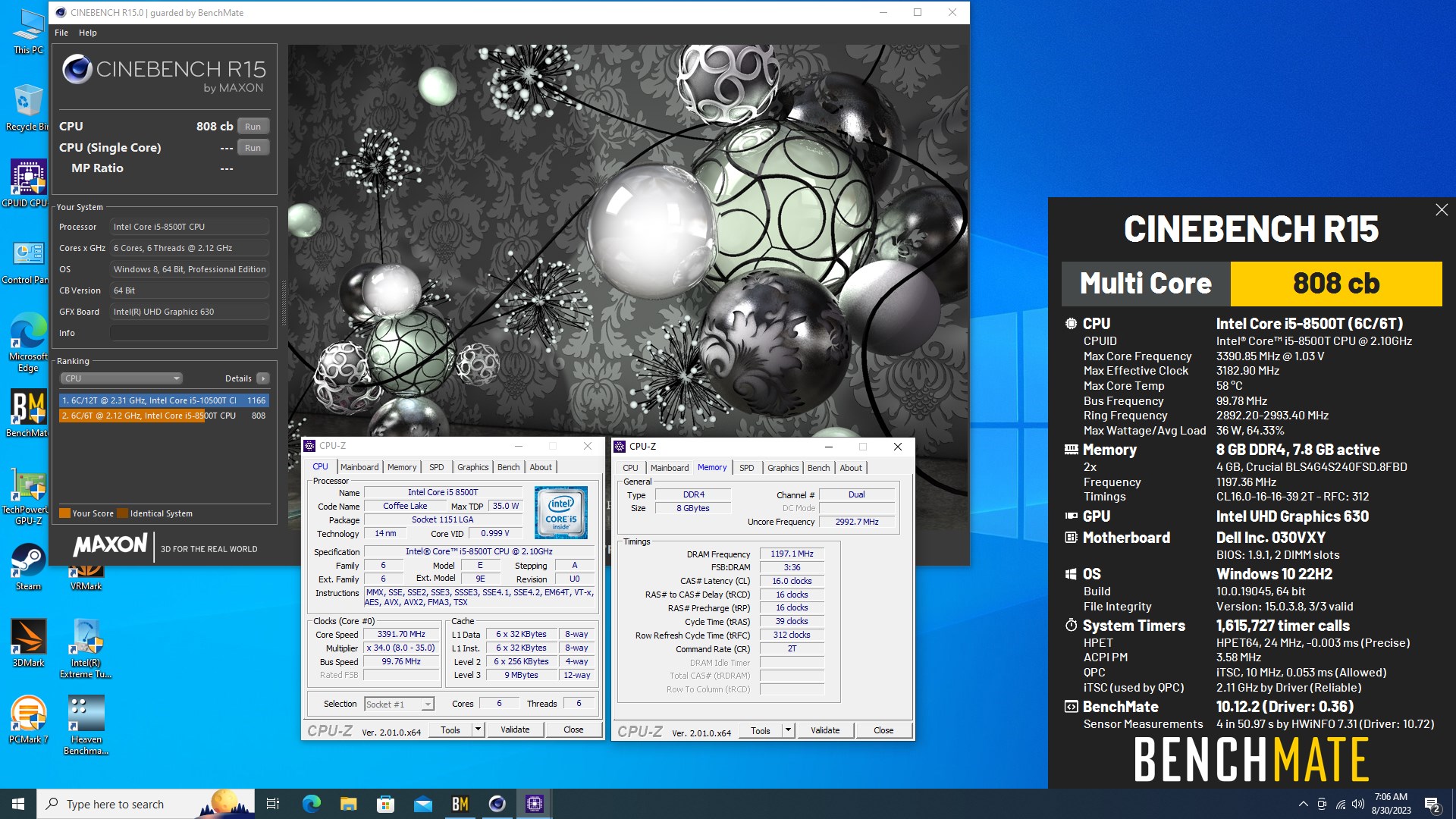Screen dimensions: 1456x819
Task: Switch to Graphics tab in left CPU-Z
Action: [x=472, y=467]
